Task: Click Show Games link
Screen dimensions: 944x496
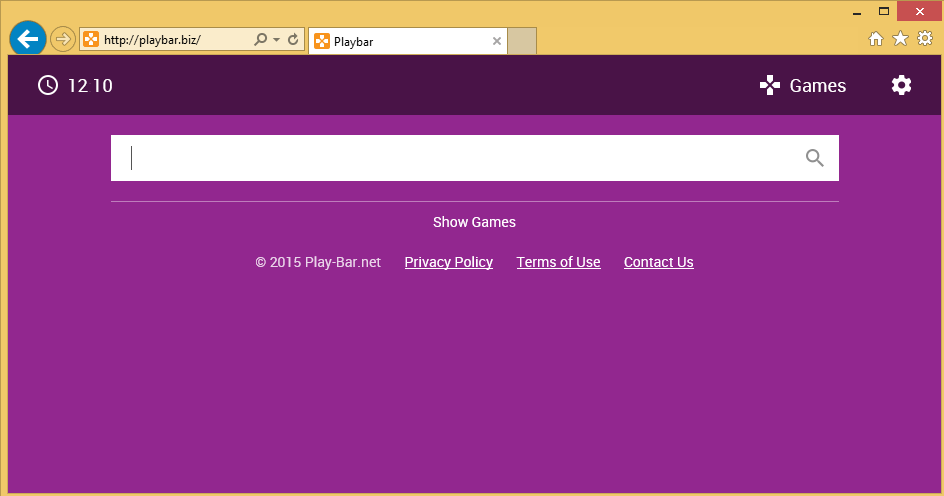Action: click(x=474, y=222)
